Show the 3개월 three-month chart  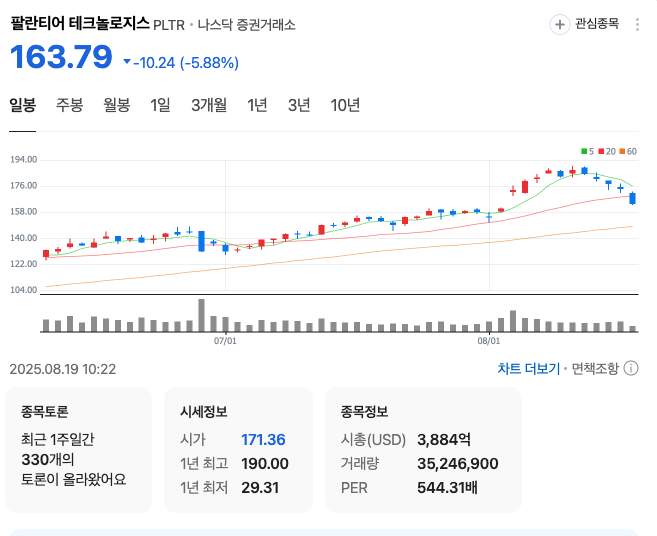(209, 105)
